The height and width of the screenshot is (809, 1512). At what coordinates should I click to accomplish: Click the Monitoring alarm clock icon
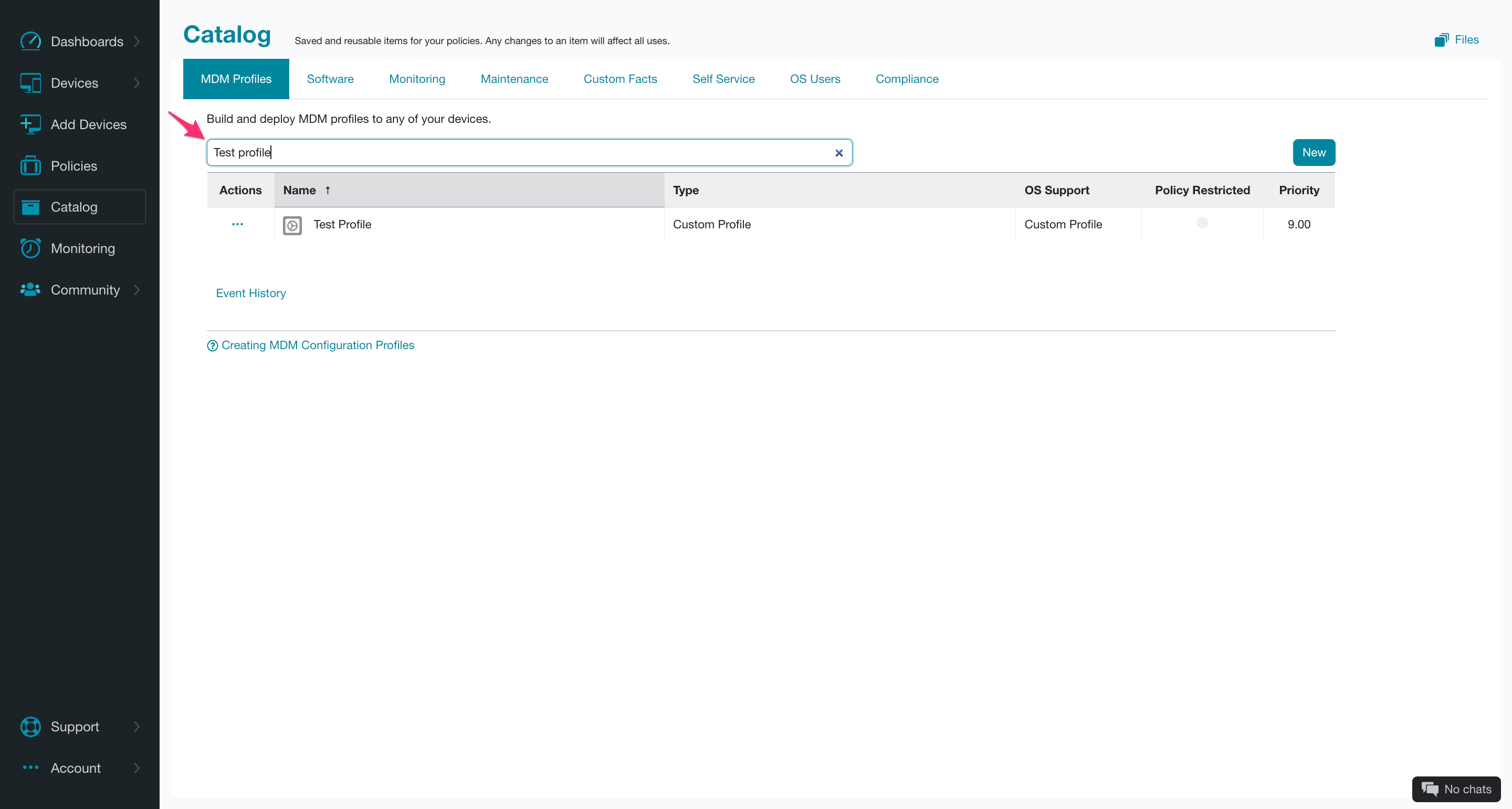(x=30, y=248)
